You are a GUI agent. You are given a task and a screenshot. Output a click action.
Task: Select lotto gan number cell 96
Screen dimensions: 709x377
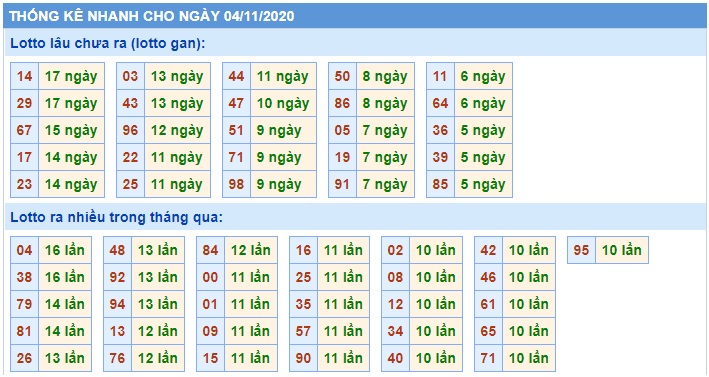pyautogui.click(x=130, y=131)
